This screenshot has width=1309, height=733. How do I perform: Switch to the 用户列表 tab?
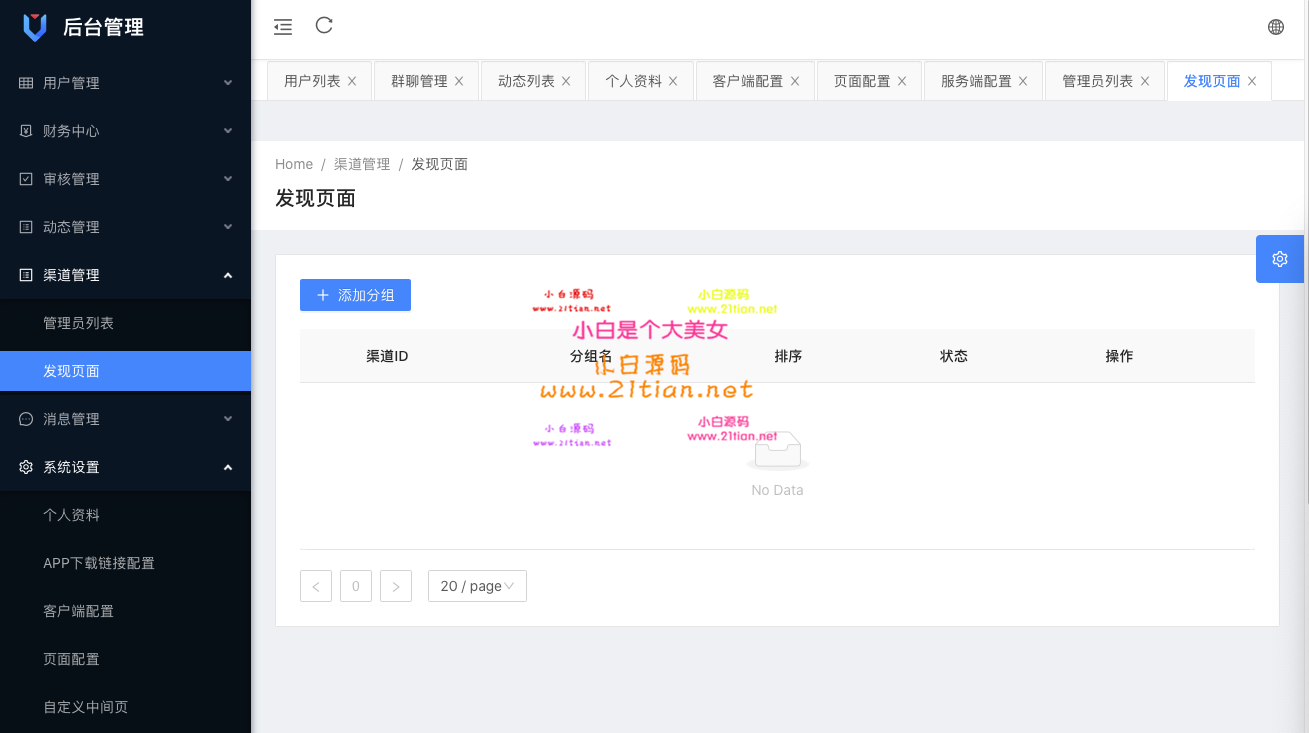[x=312, y=81]
